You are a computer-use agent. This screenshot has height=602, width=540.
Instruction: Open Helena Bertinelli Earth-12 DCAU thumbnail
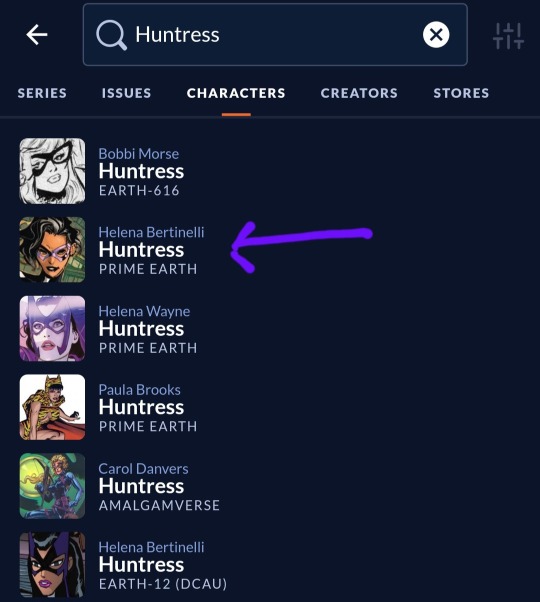coord(52,564)
